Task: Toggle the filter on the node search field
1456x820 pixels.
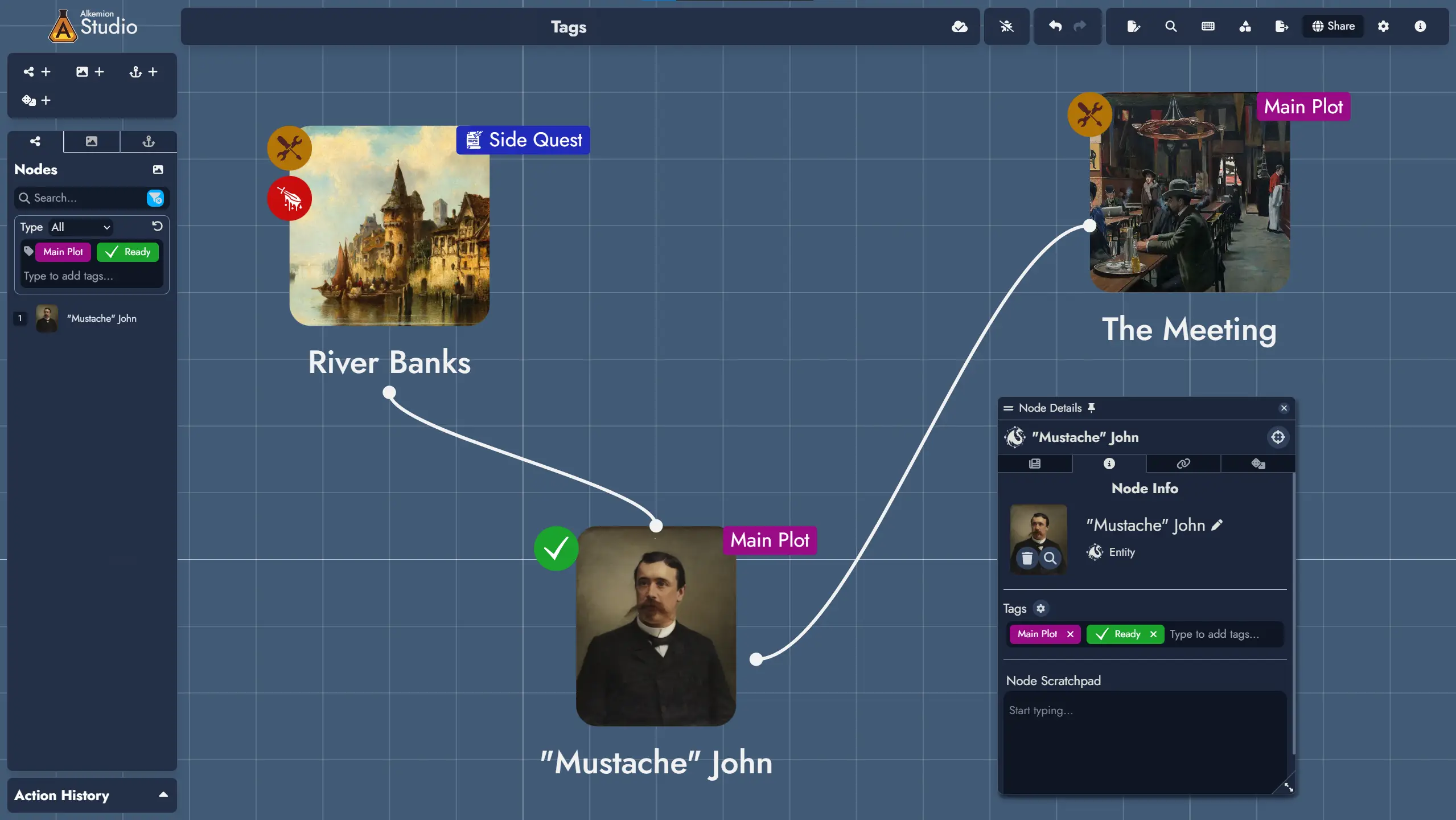Action: point(155,198)
